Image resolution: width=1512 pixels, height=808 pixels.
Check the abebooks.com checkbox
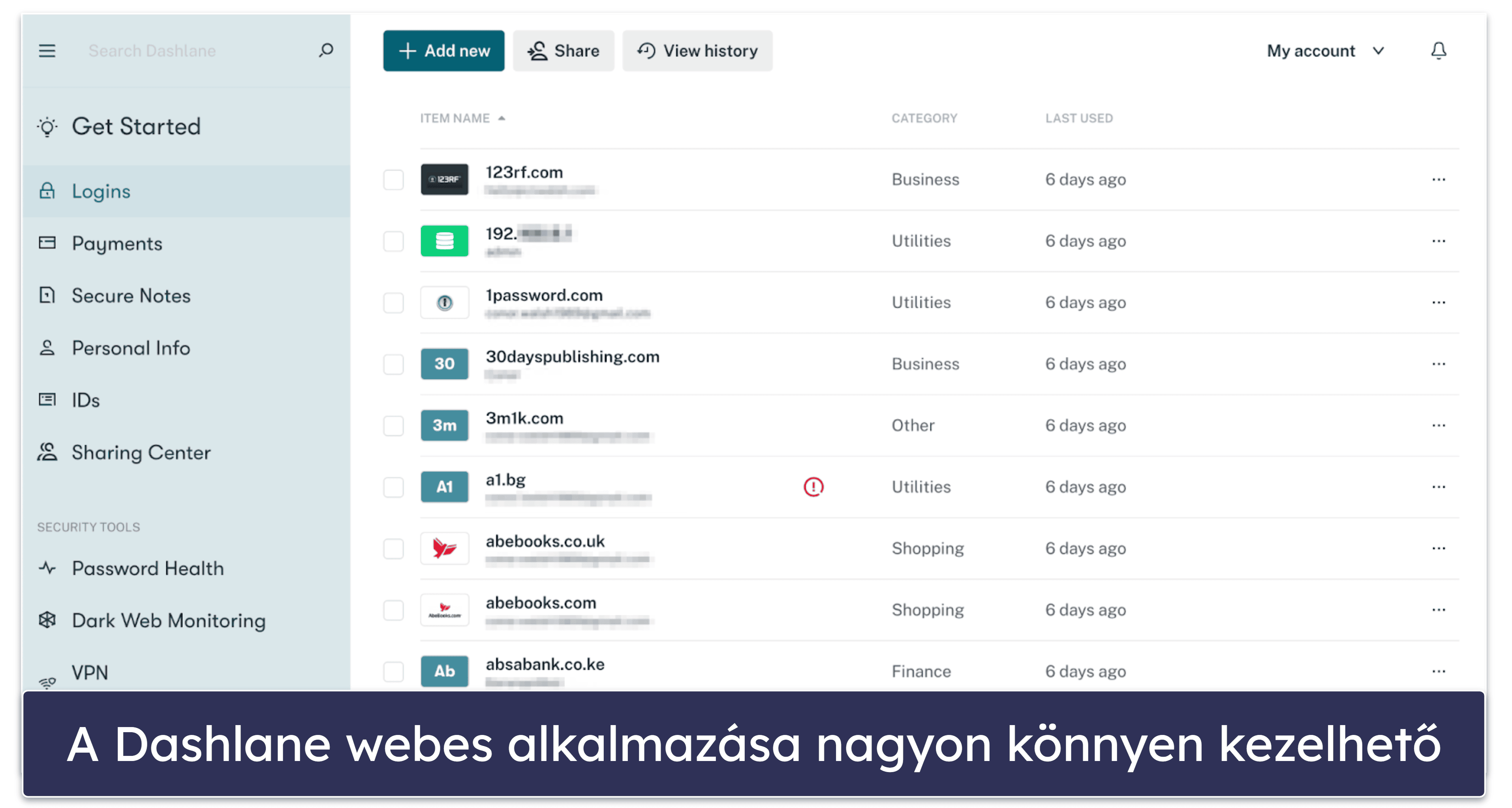pyautogui.click(x=393, y=610)
